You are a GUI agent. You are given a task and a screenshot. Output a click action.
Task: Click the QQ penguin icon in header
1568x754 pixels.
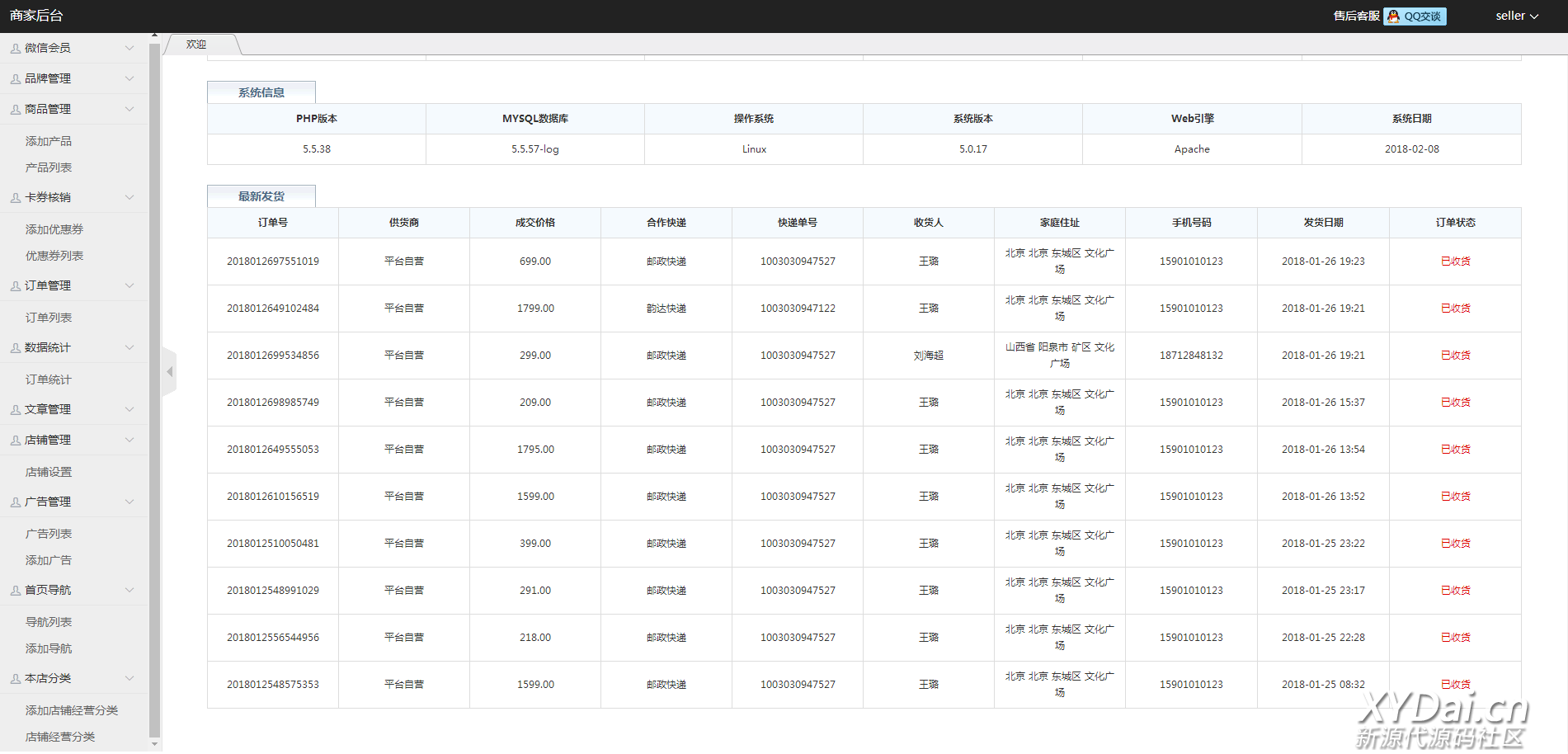[x=1393, y=16]
